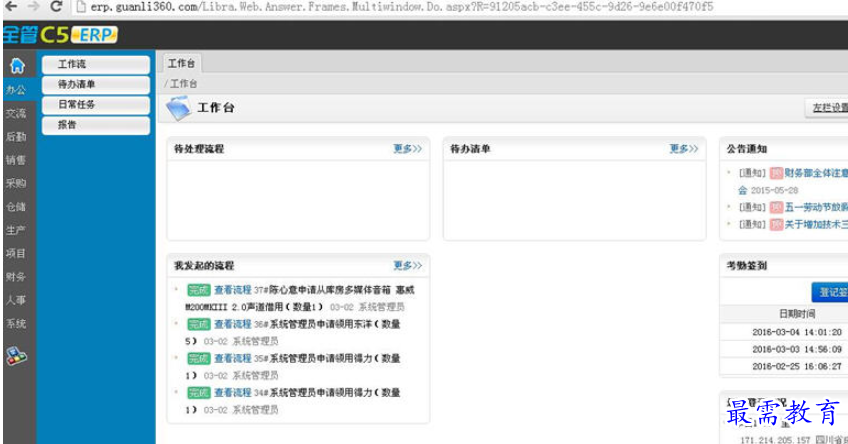Open the colorful blocks icon in the sidebar
The width and height of the screenshot is (848, 444).
pyautogui.click(x=17, y=356)
